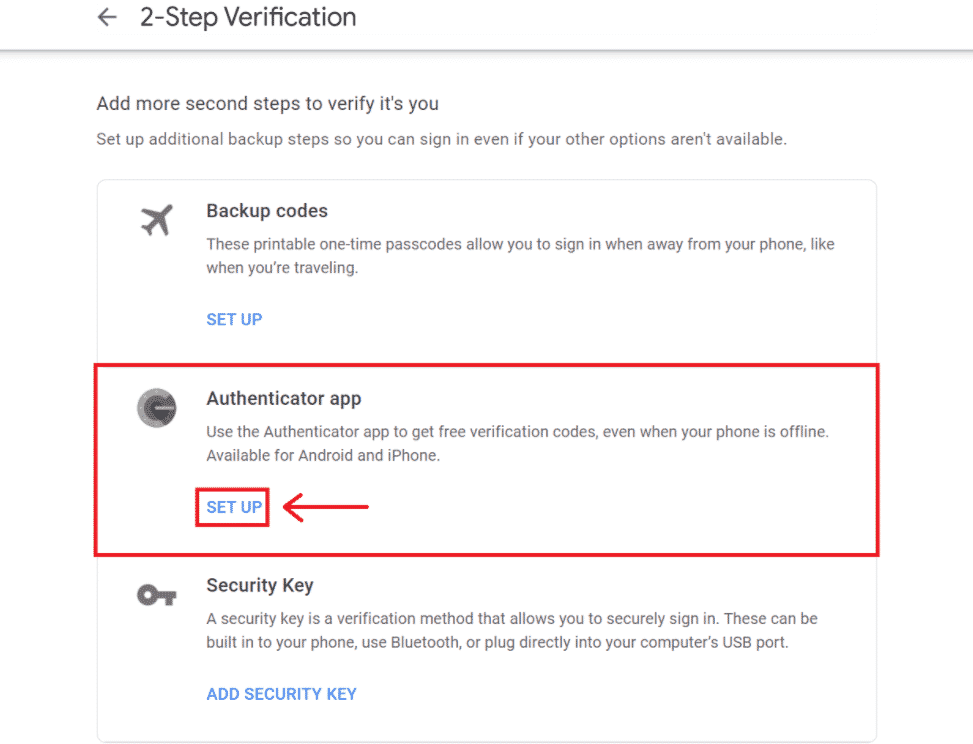Click ADD SECURITY KEY

point(281,693)
